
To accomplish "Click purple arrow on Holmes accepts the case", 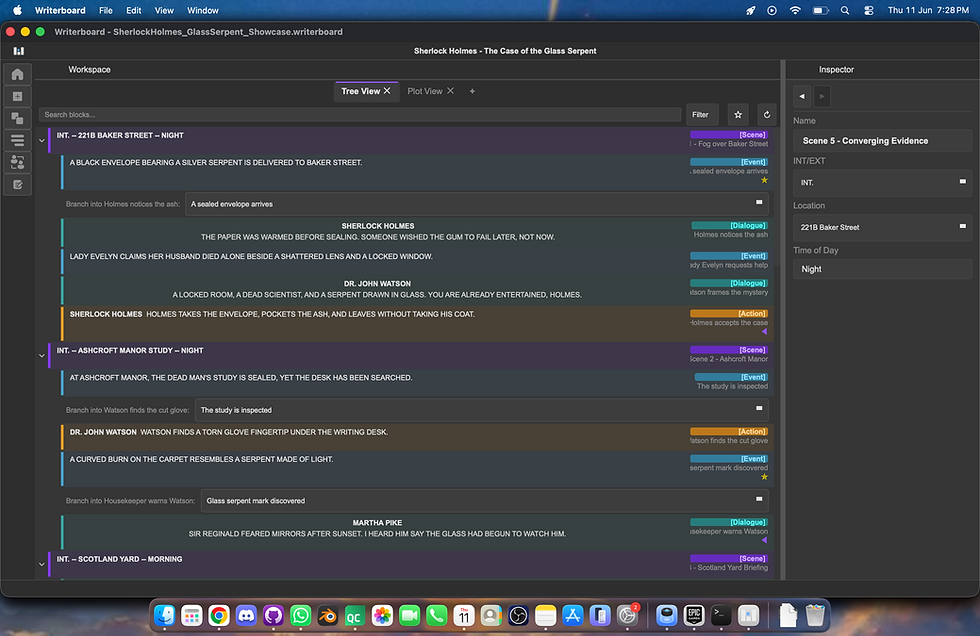I will pos(764,332).
